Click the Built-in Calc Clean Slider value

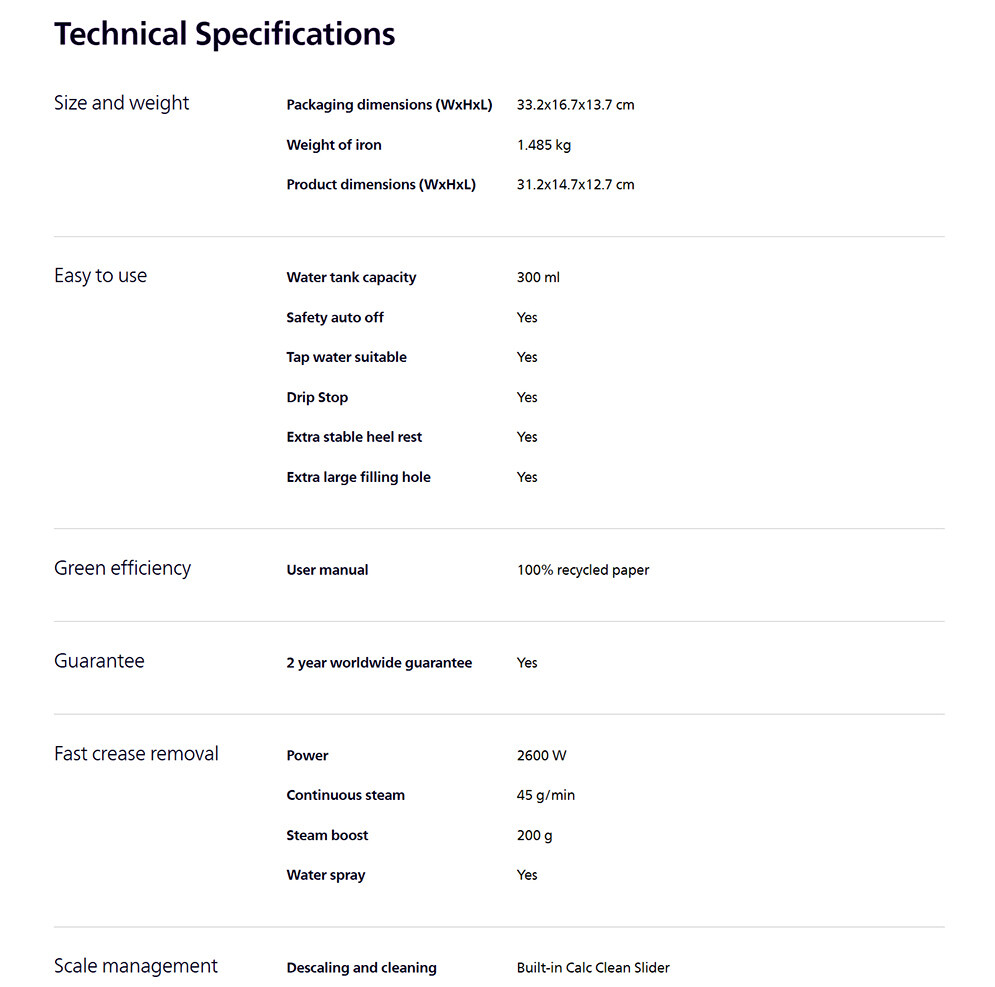click(x=592, y=968)
